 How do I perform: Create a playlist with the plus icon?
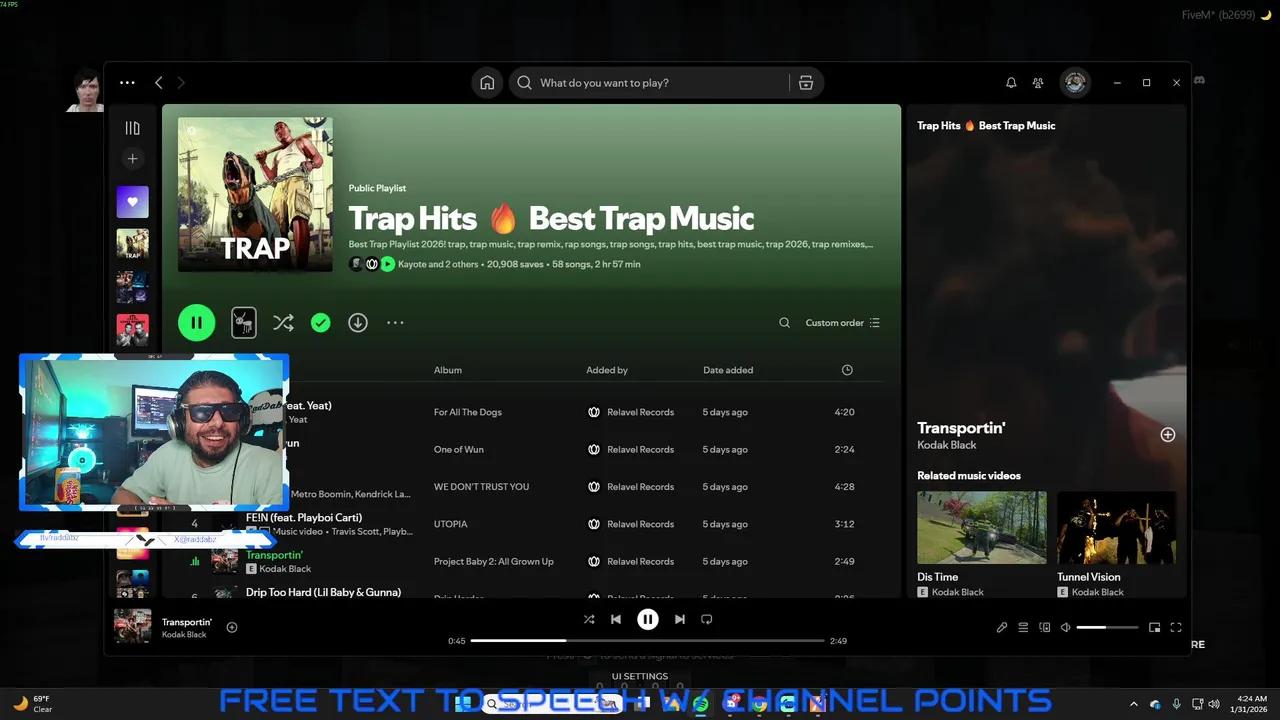[x=132, y=158]
